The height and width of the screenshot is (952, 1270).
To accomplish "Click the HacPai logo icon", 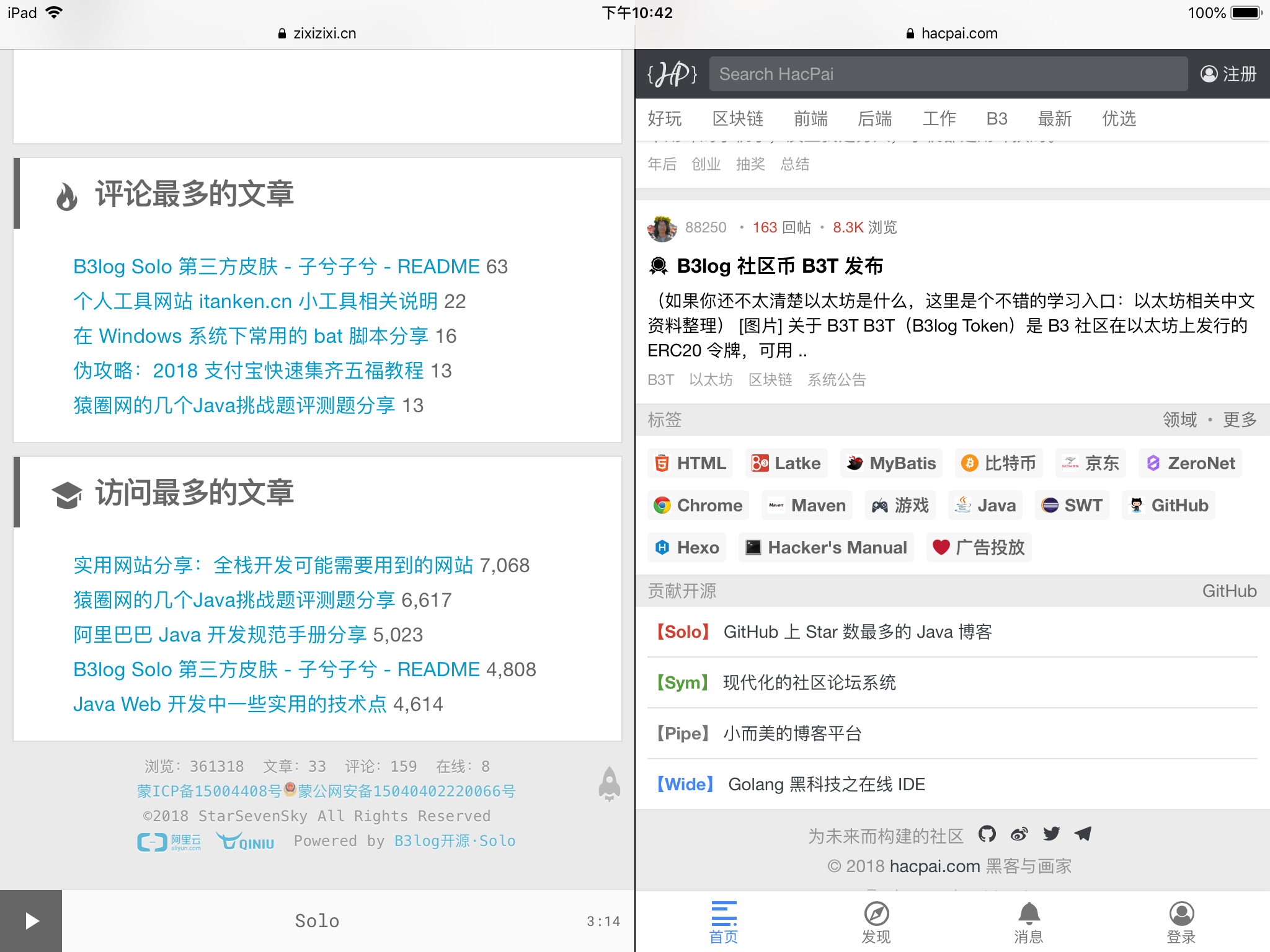I will [672, 74].
